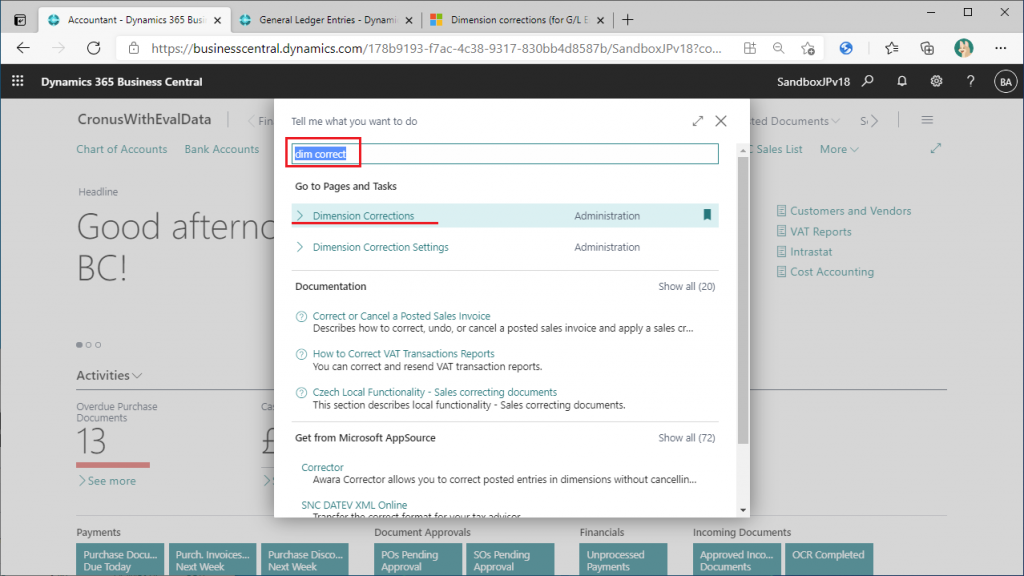Open the Settings gear in Business Central
The image size is (1024, 576).
936,81
